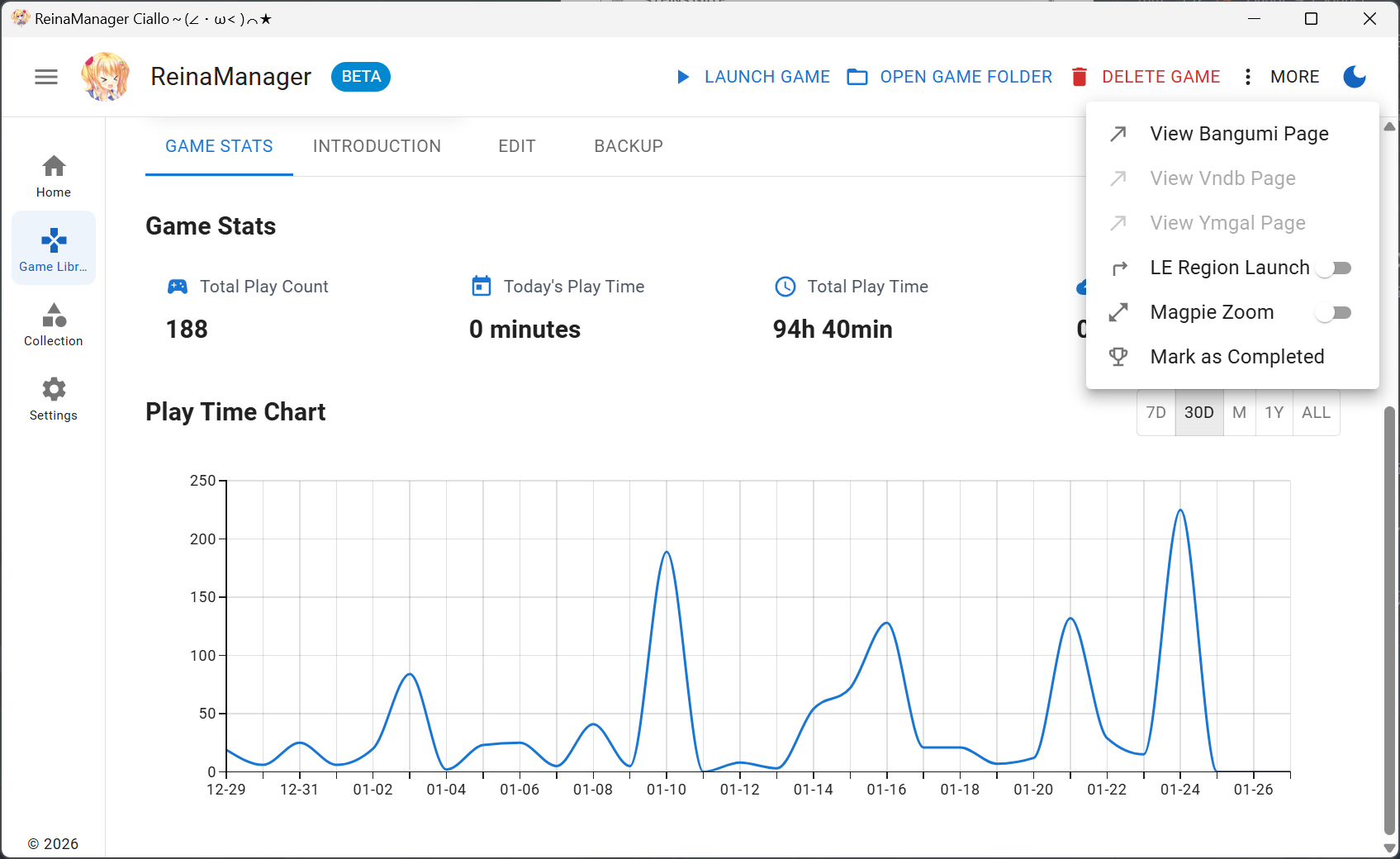Click the scrollbar down arrow
The width and height of the screenshot is (1400, 859).
tap(1389, 848)
